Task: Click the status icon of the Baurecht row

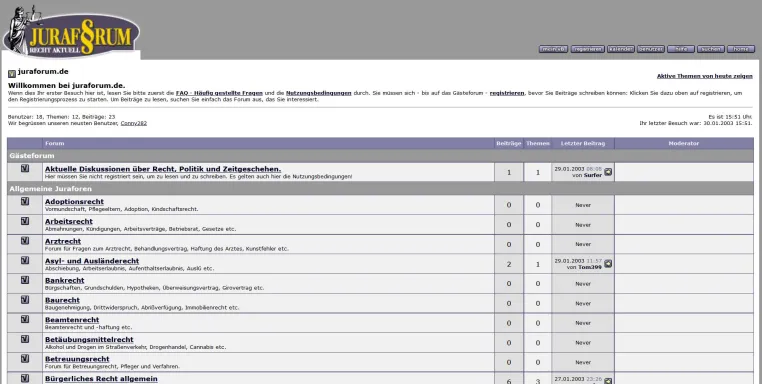Action: pyautogui.click(x=25, y=300)
